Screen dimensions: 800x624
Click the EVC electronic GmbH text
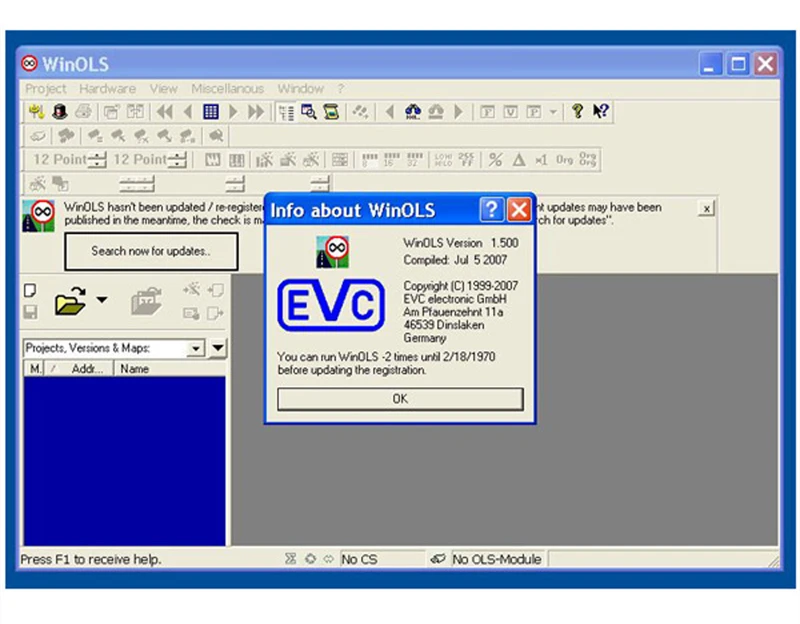[x=455, y=299]
